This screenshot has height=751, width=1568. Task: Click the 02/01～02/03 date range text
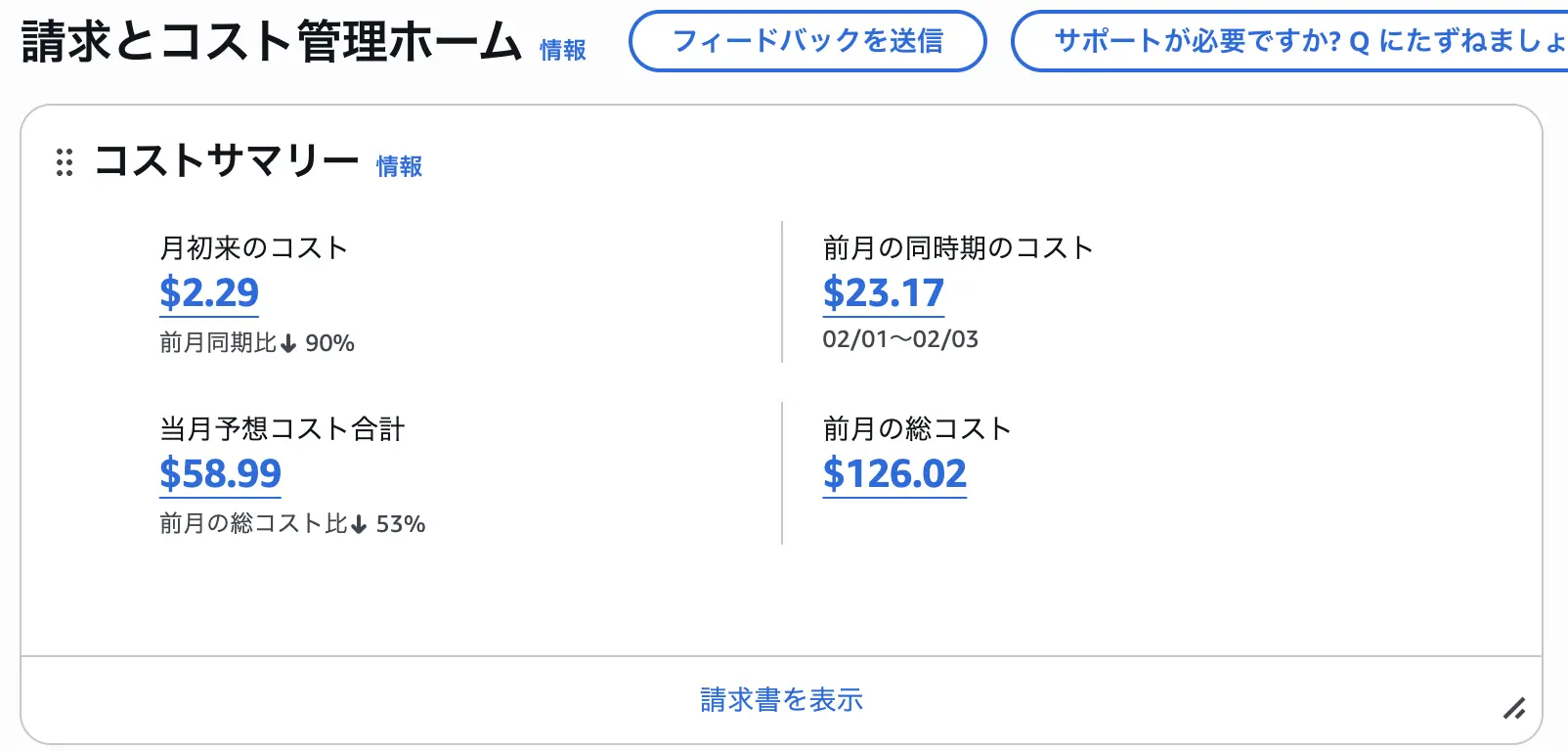899,339
